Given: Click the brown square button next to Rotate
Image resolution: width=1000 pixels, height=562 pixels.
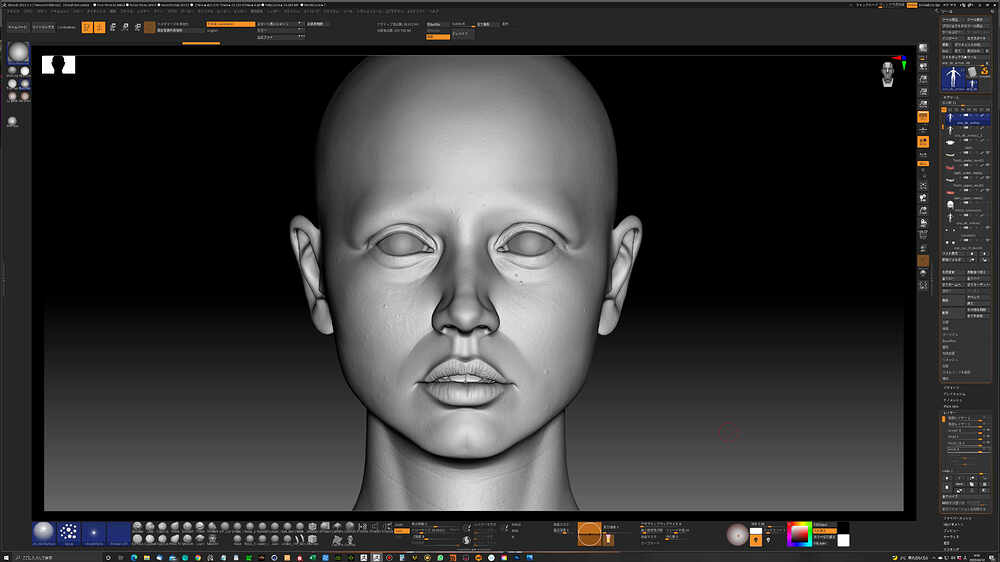Looking at the screenshot, I should click(x=150, y=27).
